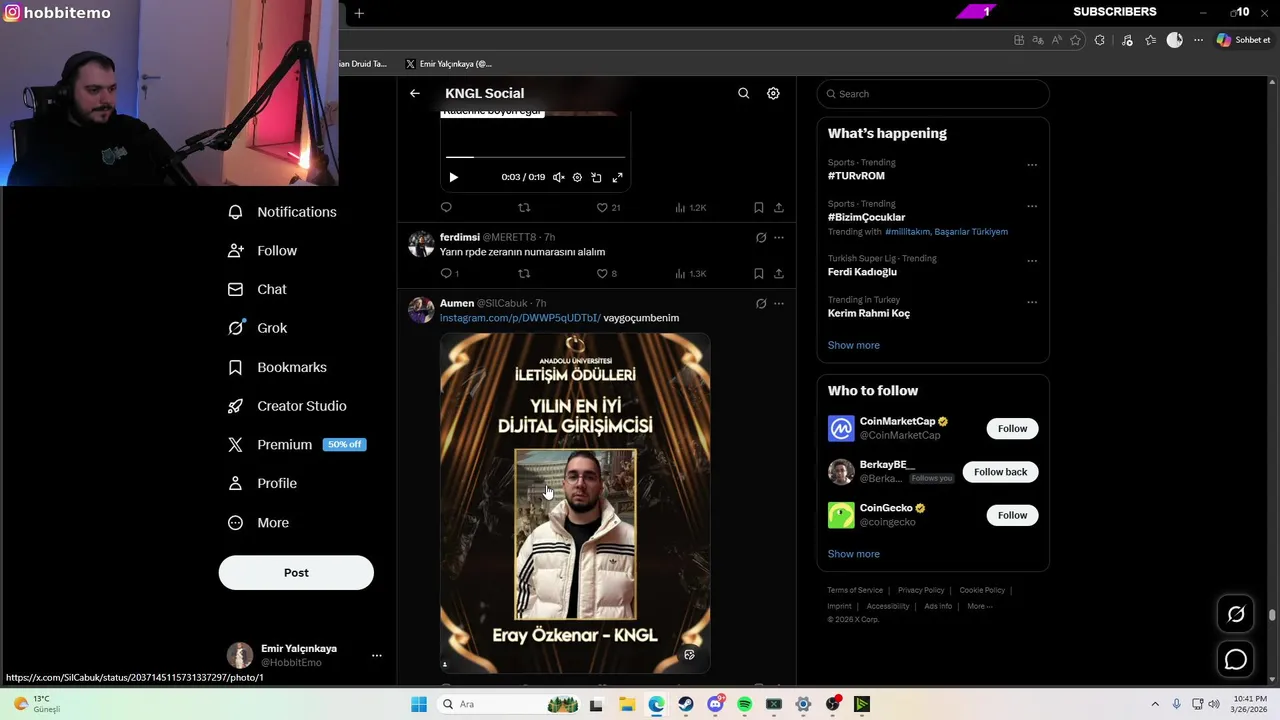Open Premium 50% off offer
The width and height of the screenshot is (1280, 720).
298,445
